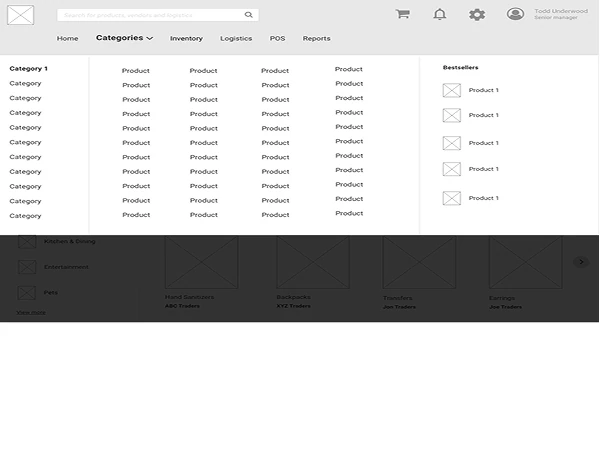Click the first bestseller thumbnail image

(x=452, y=90)
